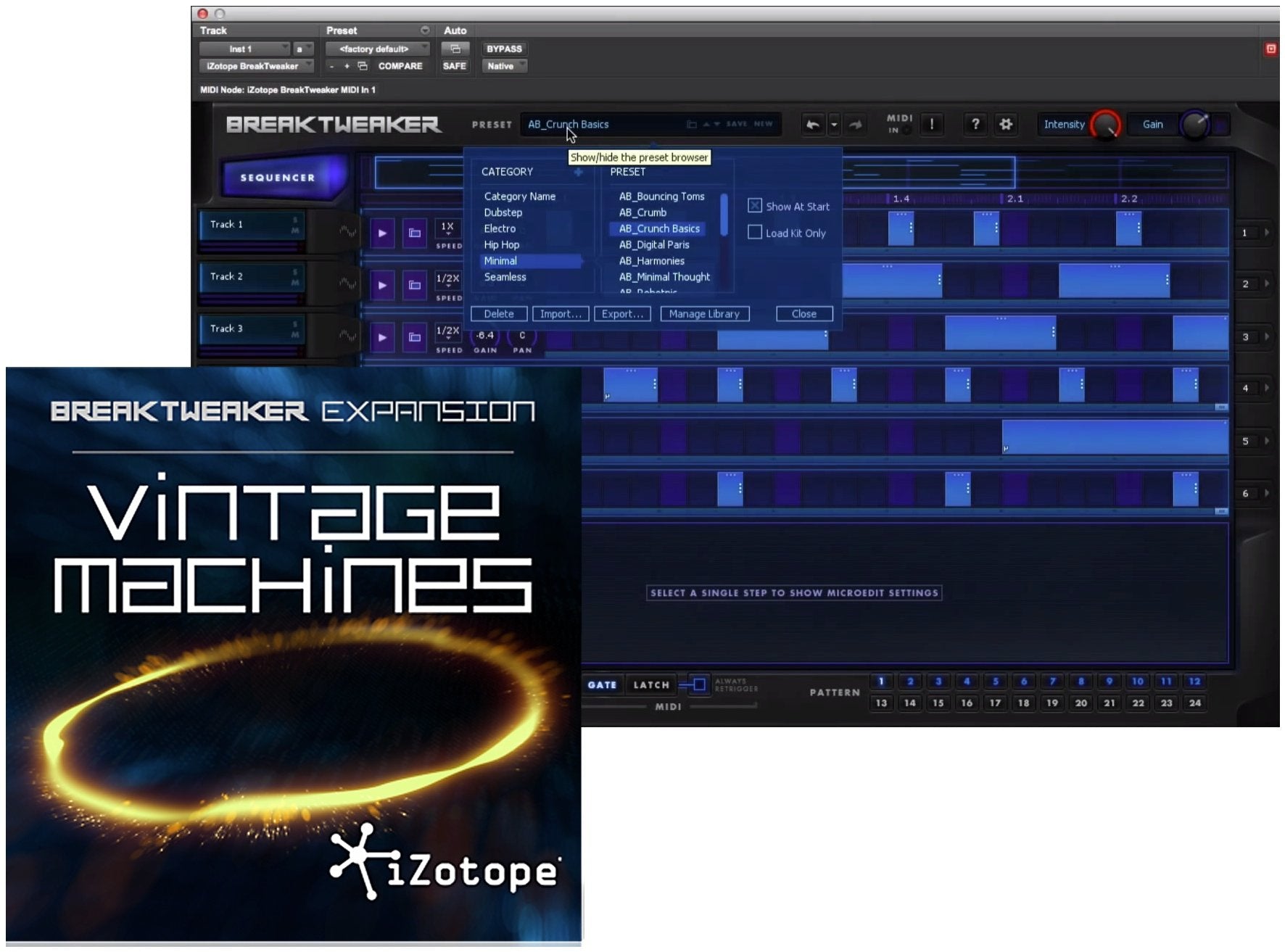Open the iZotope BreakTweaker plugin selector dropdown
Screen dimensions: 1285x952
256,66
